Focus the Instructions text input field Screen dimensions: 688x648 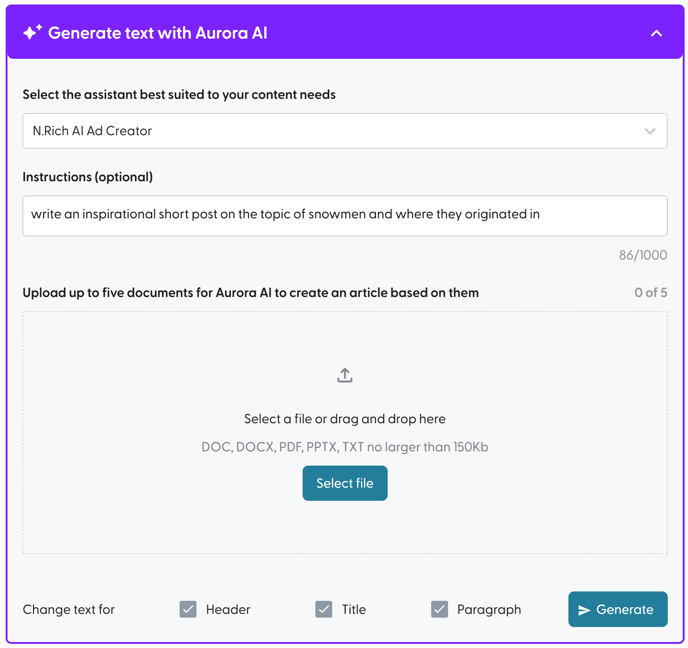coord(344,215)
